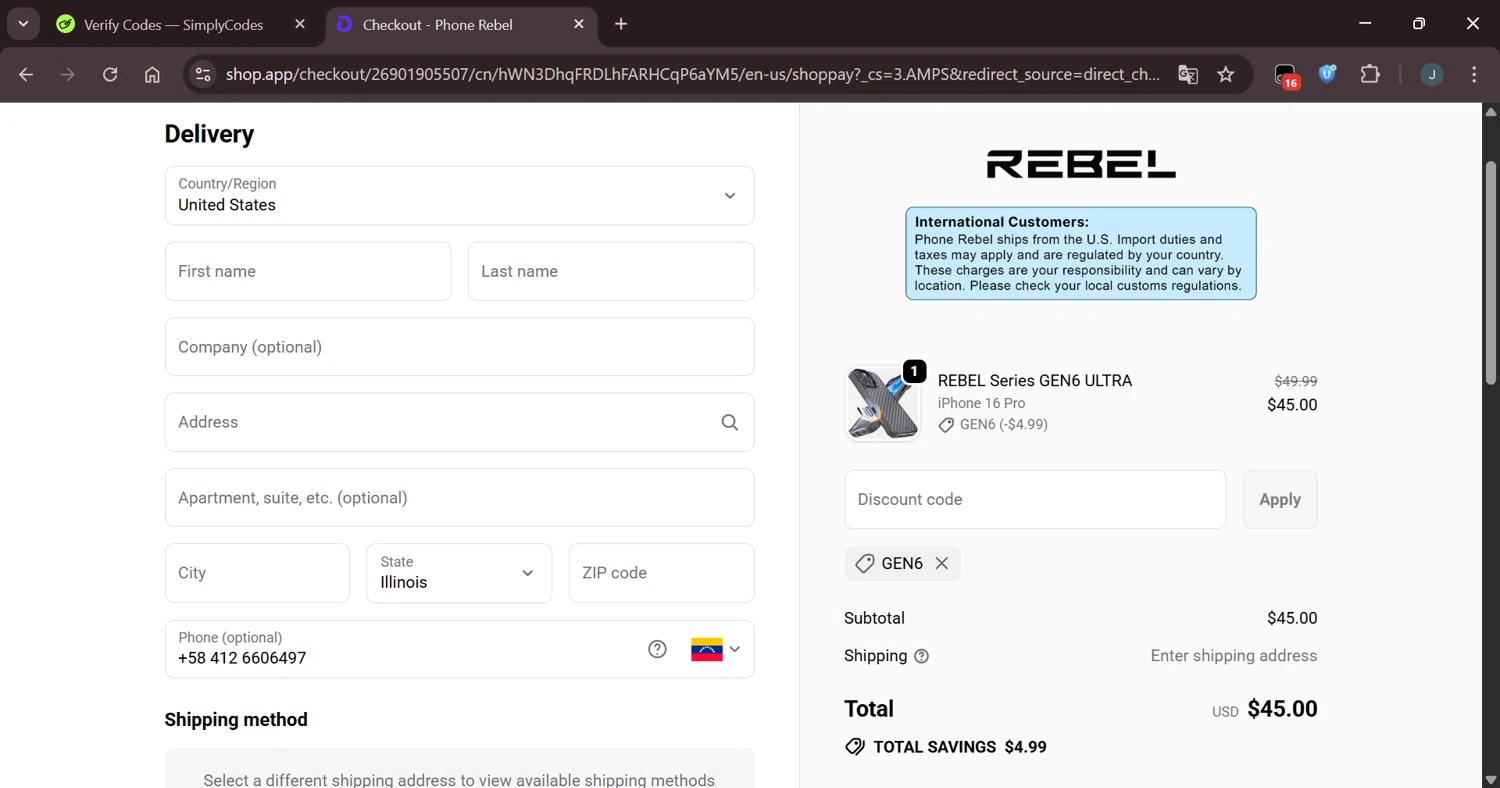Open the tab search dropdown arrow
Viewport: 1500px width, 788px height.
[x=23, y=24]
